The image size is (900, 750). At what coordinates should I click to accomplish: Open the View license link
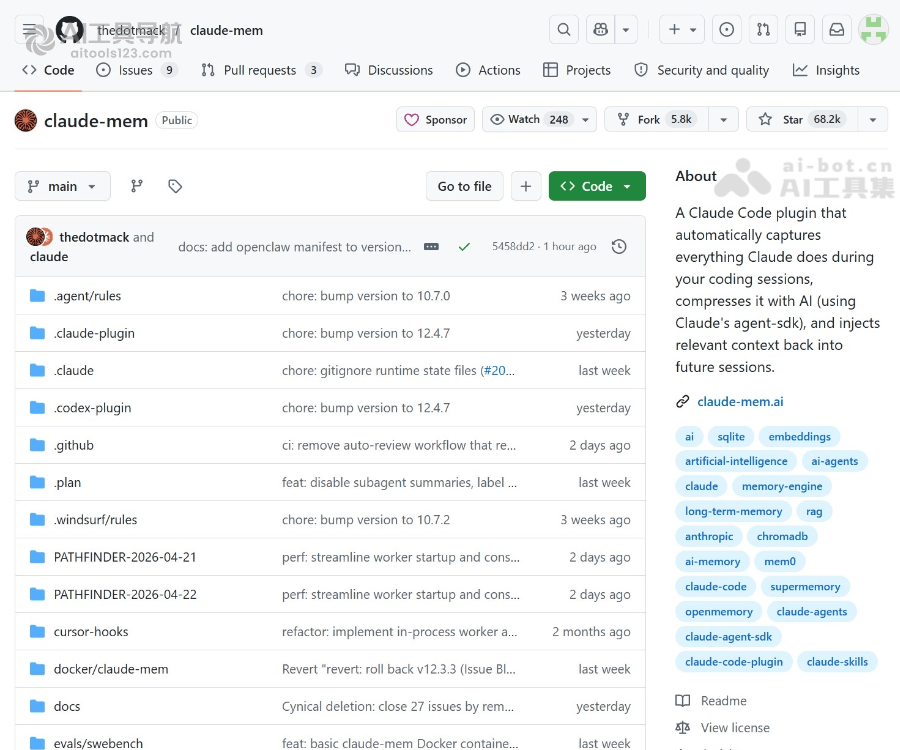(x=735, y=727)
